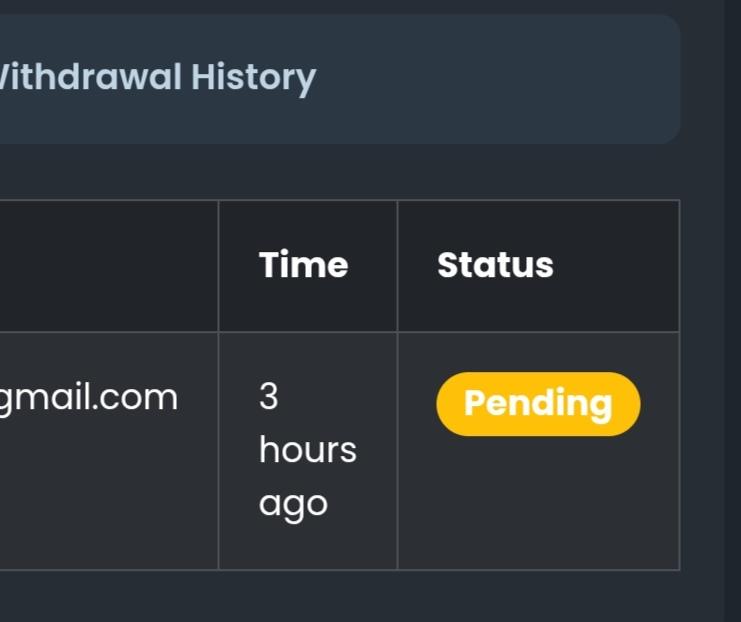Select the gmail.com email address text

[89, 398]
